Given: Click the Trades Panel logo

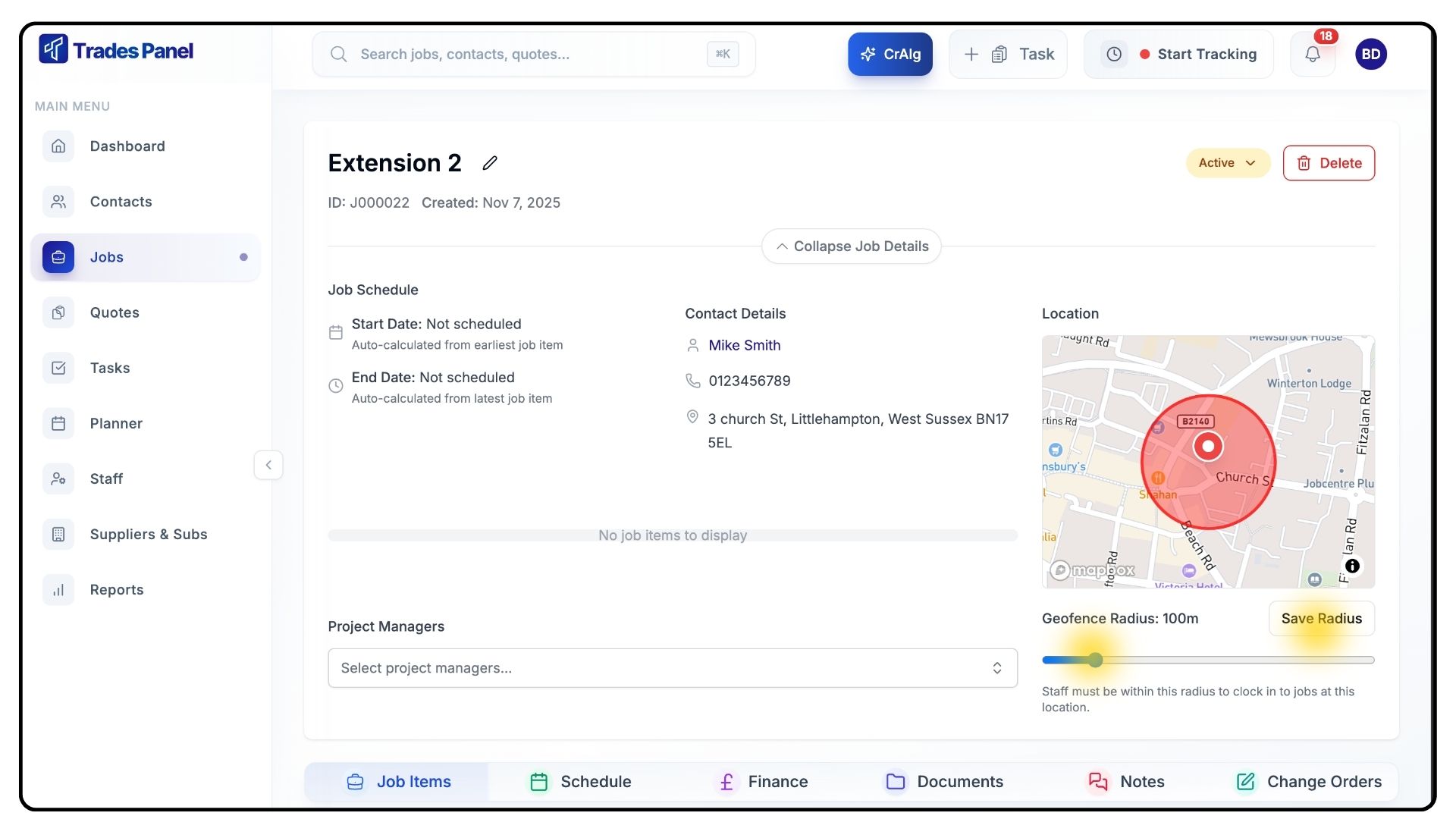Looking at the screenshot, I should (116, 50).
